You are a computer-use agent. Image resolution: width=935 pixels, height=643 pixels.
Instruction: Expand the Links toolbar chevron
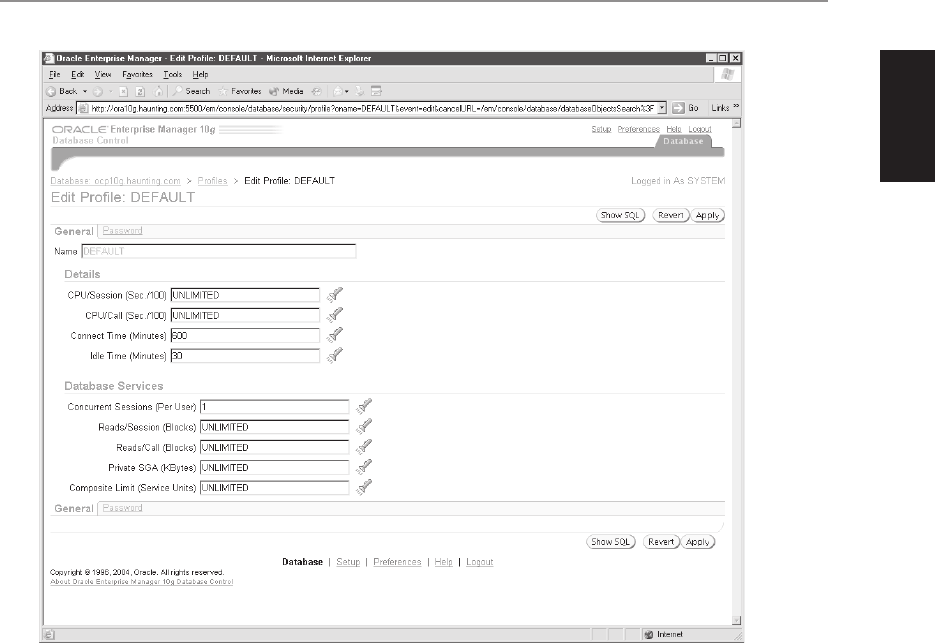pyautogui.click(x=736, y=106)
